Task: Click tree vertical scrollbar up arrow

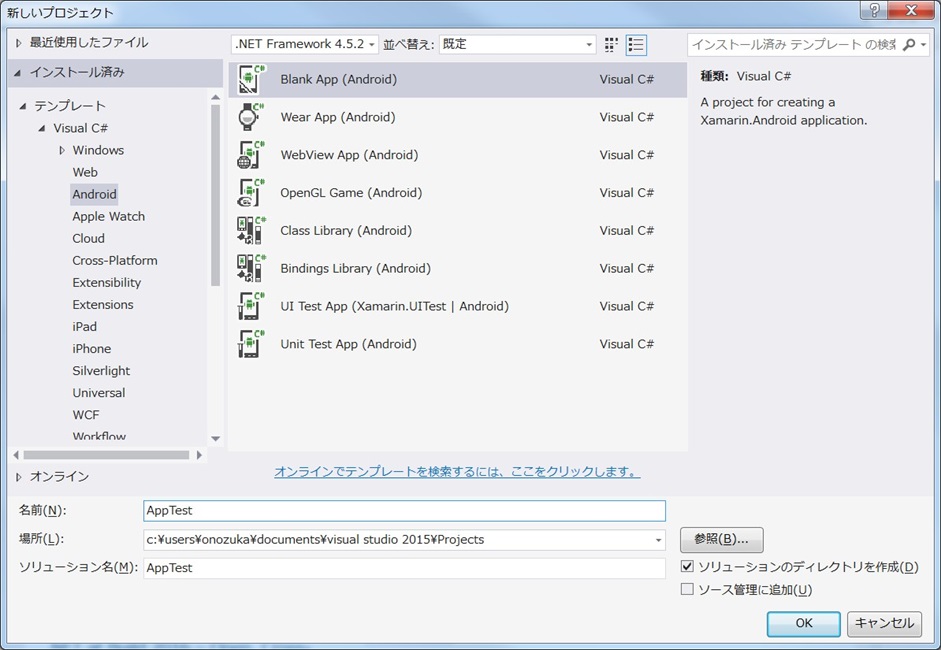Action: click(x=215, y=97)
